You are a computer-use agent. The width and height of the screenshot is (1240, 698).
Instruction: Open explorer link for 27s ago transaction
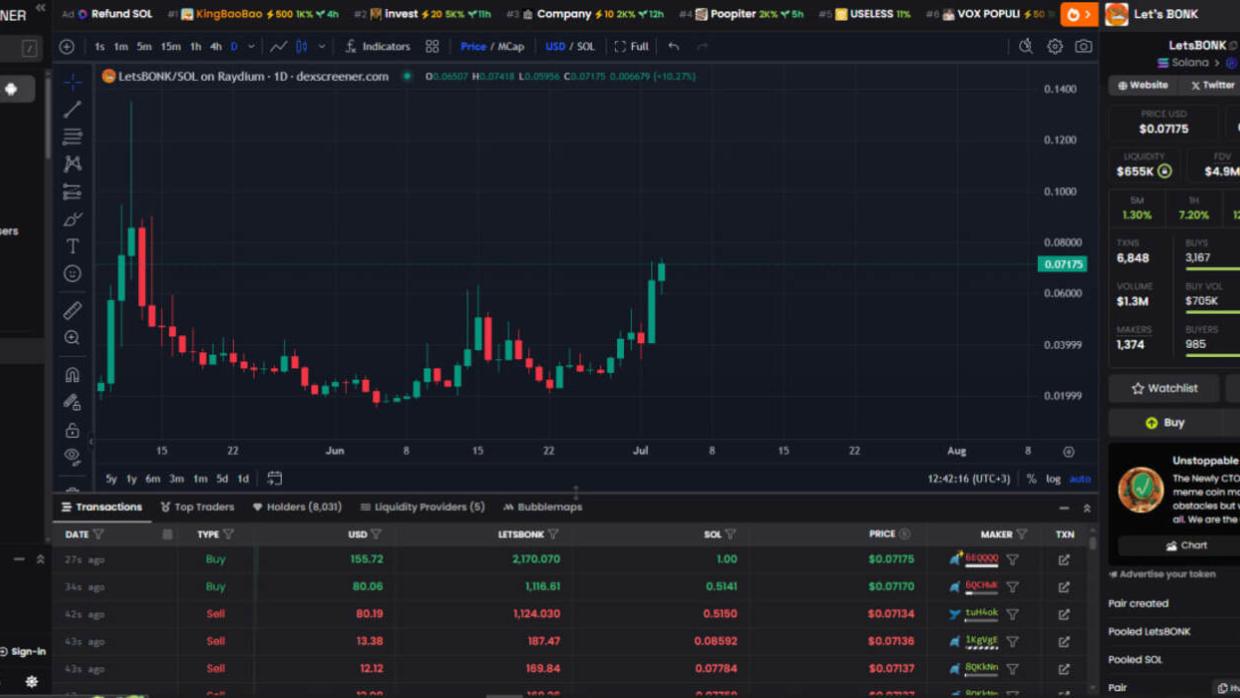coord(1064,560)
